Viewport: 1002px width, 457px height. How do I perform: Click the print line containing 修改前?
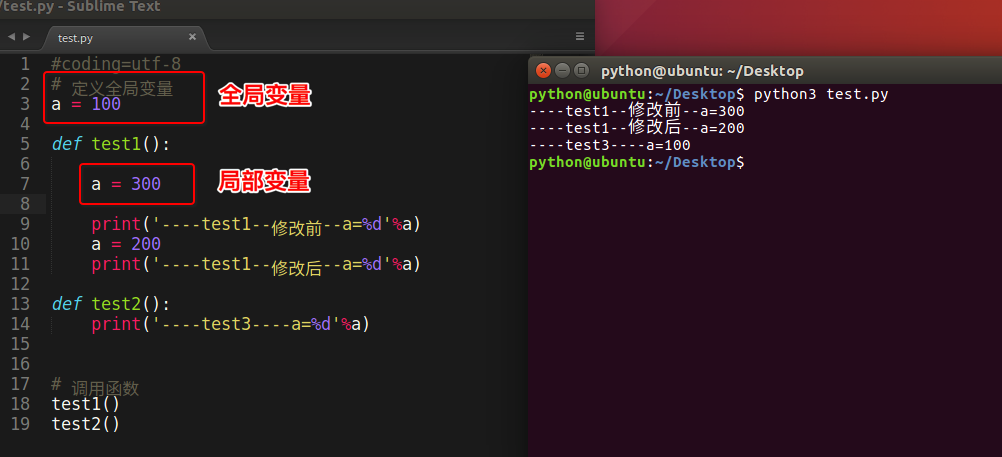pos(256,225)
